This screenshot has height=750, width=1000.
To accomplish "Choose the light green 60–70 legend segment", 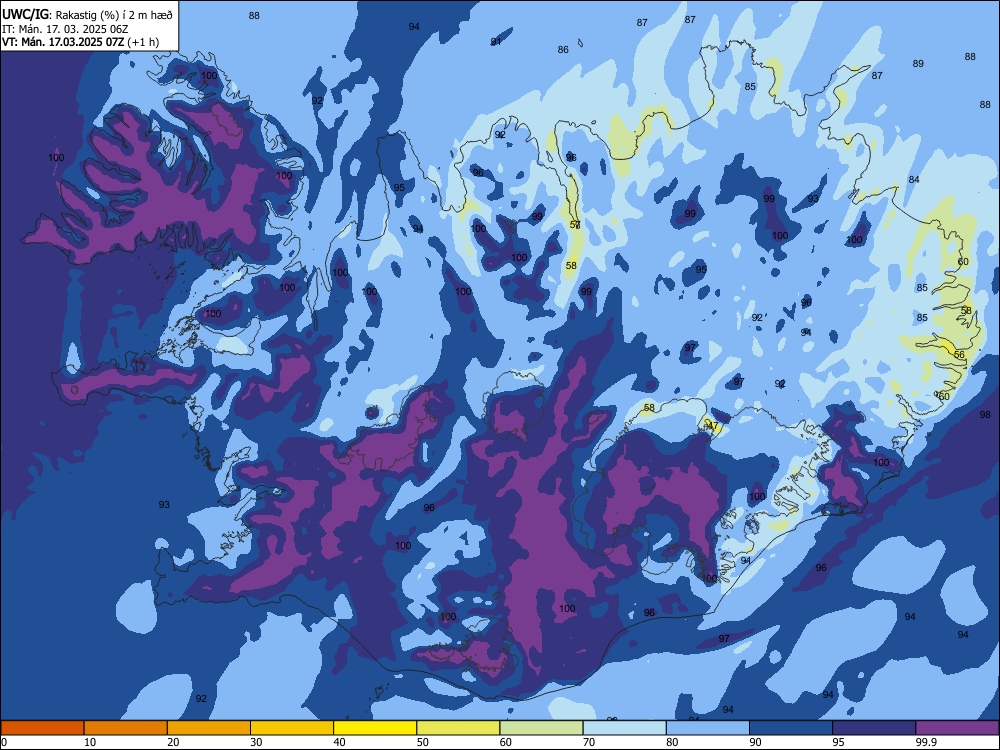I will pyautogui.click(x=541, y=728).
